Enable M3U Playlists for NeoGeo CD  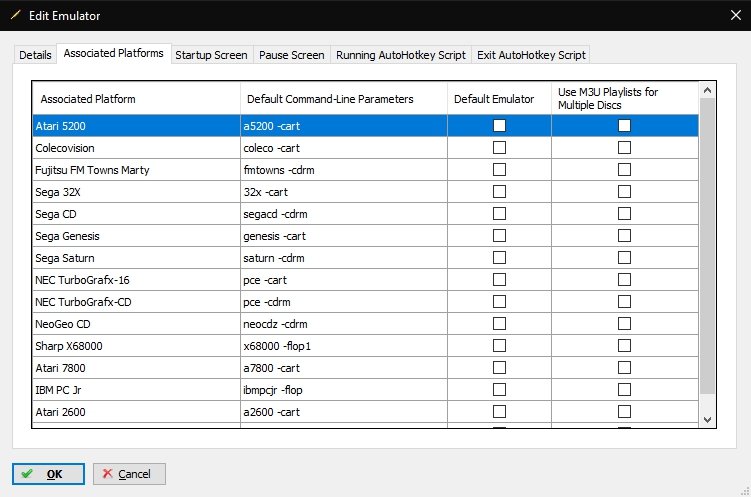point(624,324)
